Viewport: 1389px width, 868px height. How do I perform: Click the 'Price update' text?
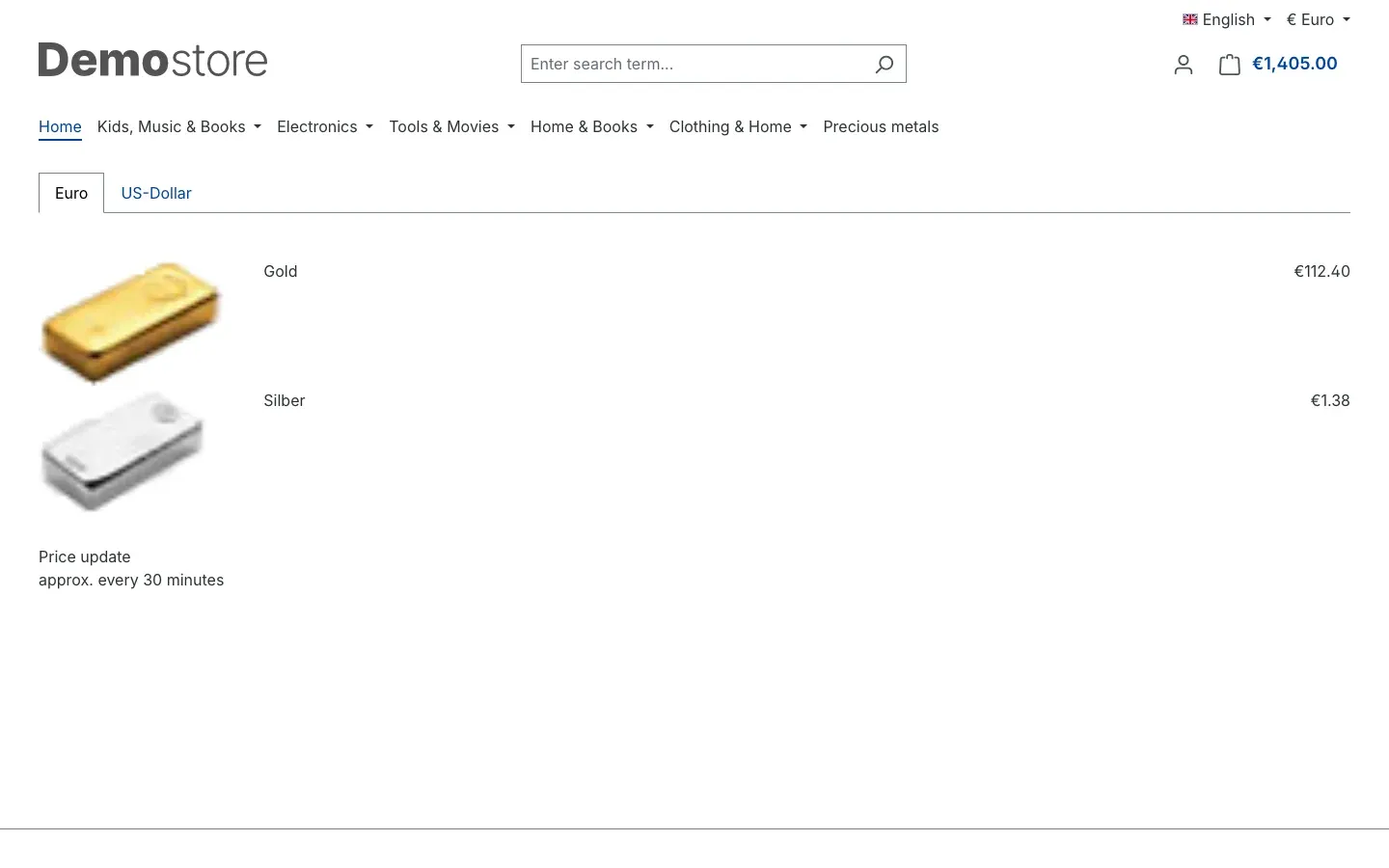[x=85, y=556]
